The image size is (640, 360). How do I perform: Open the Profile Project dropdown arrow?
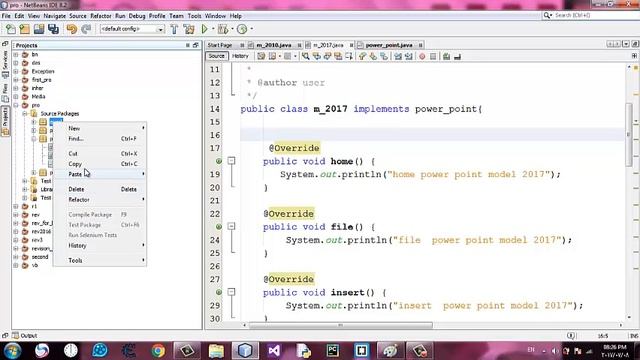[x=251, y=29]
